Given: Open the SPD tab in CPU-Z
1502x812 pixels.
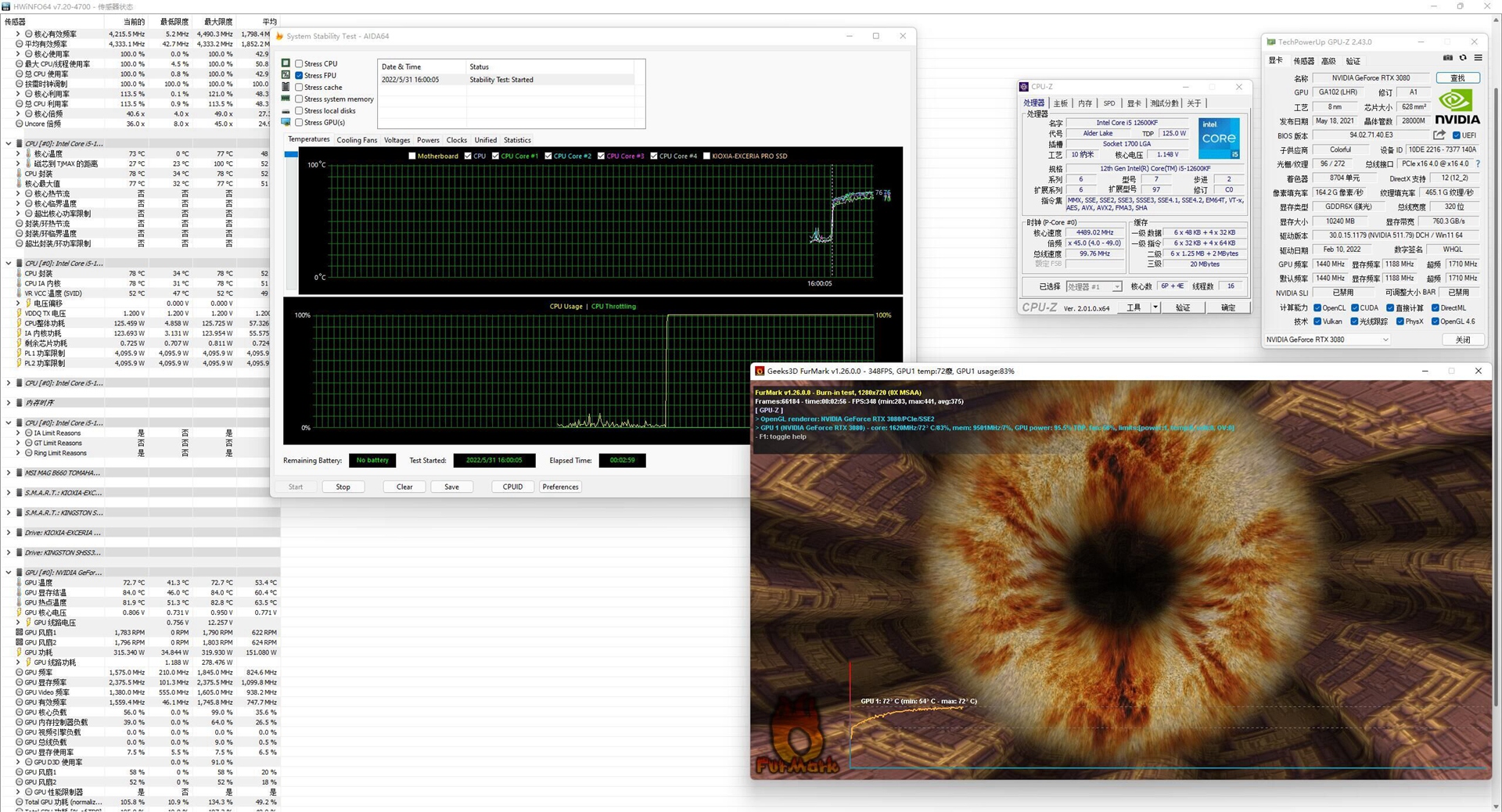Looking at the screenshot, I should pos(1109,103).
